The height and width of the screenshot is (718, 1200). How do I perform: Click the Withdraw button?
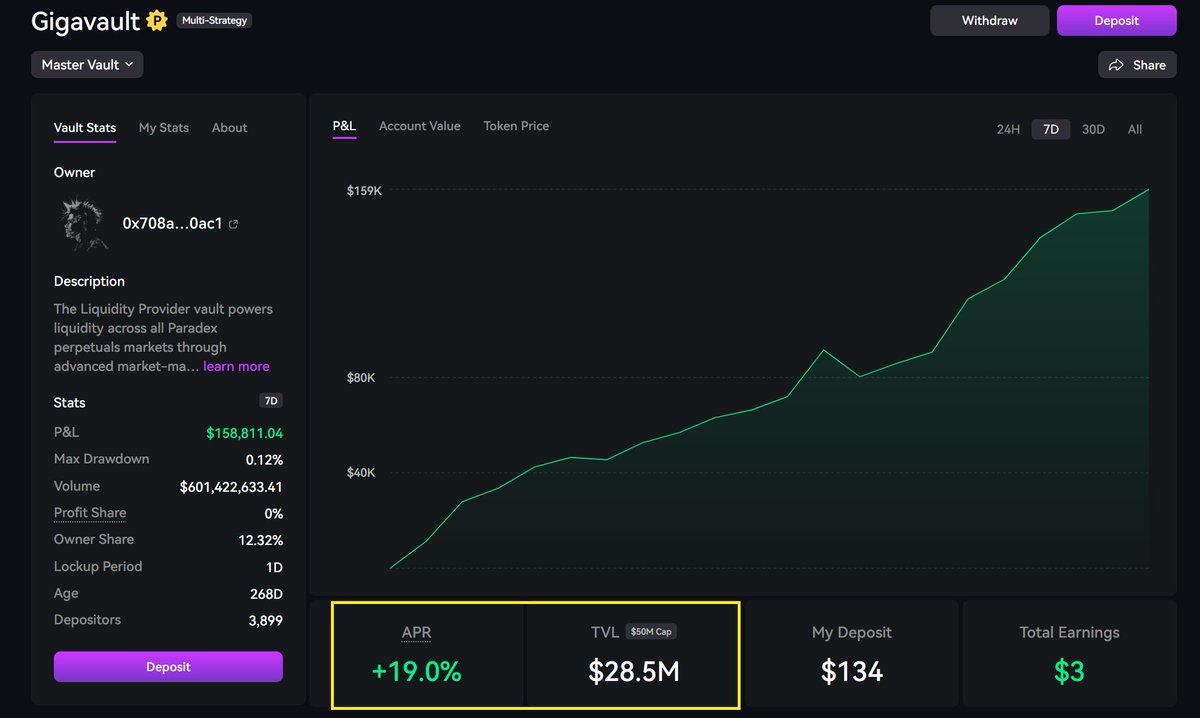(x=990, y=21)
